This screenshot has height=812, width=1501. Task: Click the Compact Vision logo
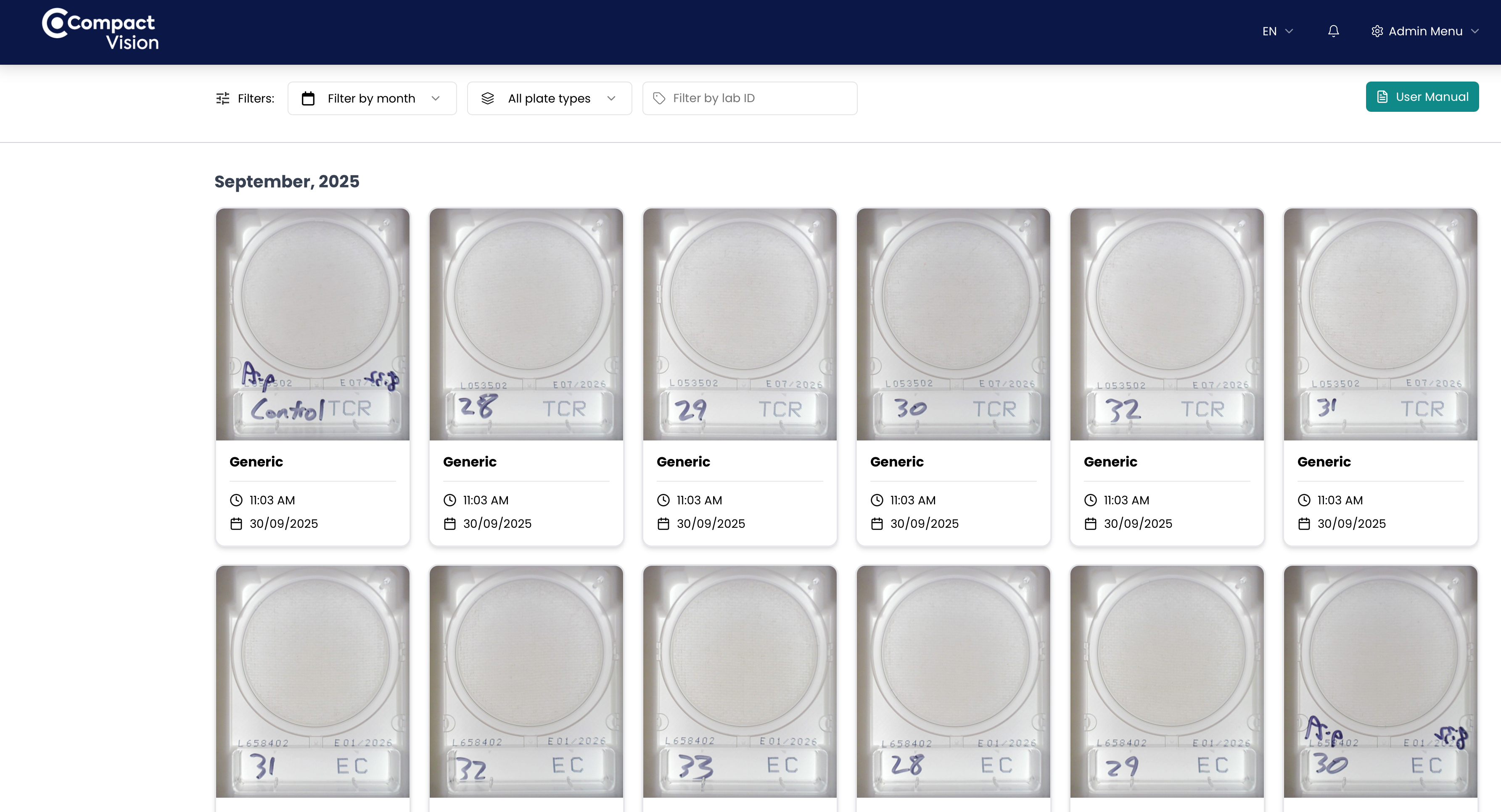click(100, 30)
